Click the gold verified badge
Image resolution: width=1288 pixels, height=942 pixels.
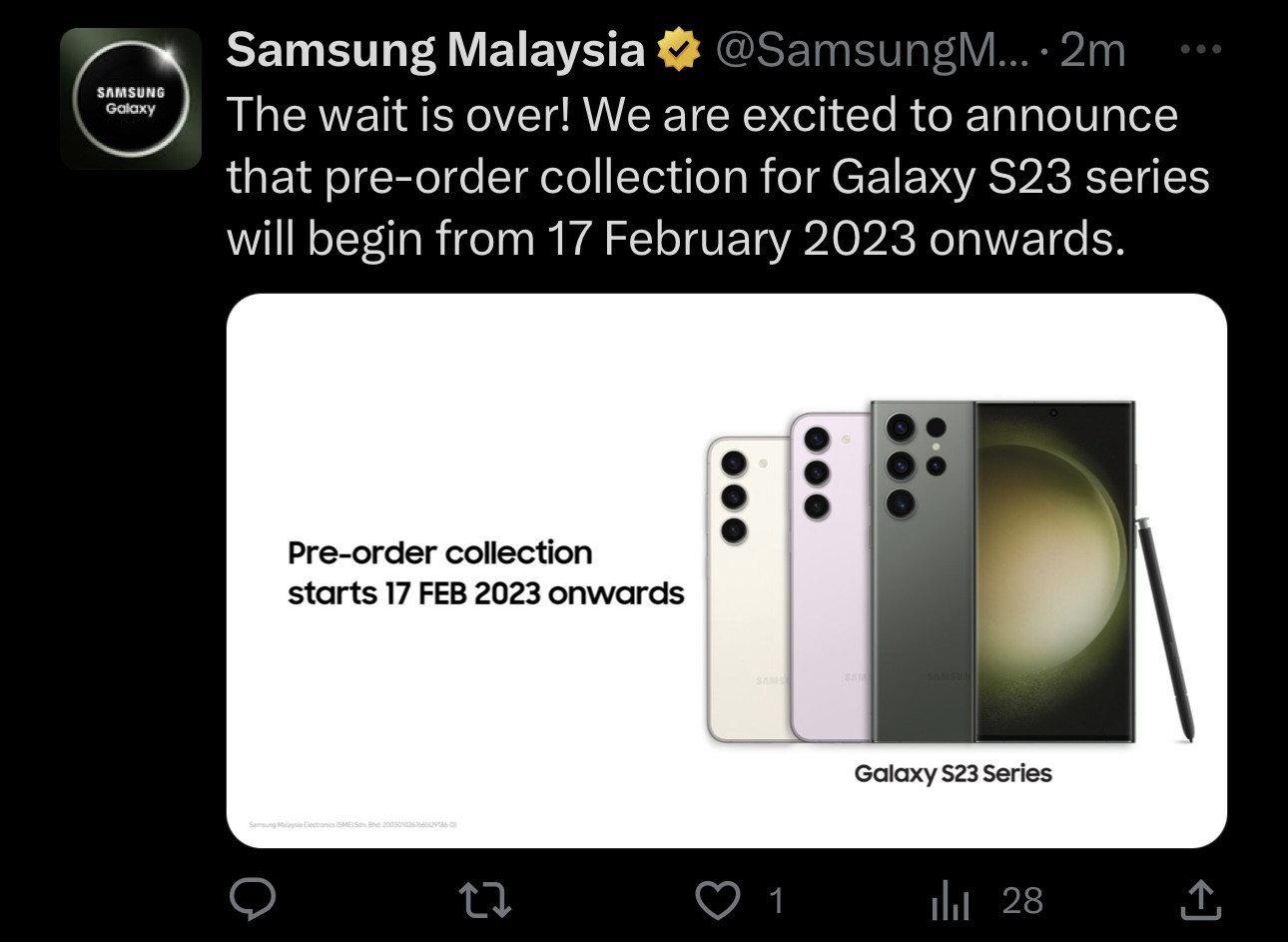679,50
